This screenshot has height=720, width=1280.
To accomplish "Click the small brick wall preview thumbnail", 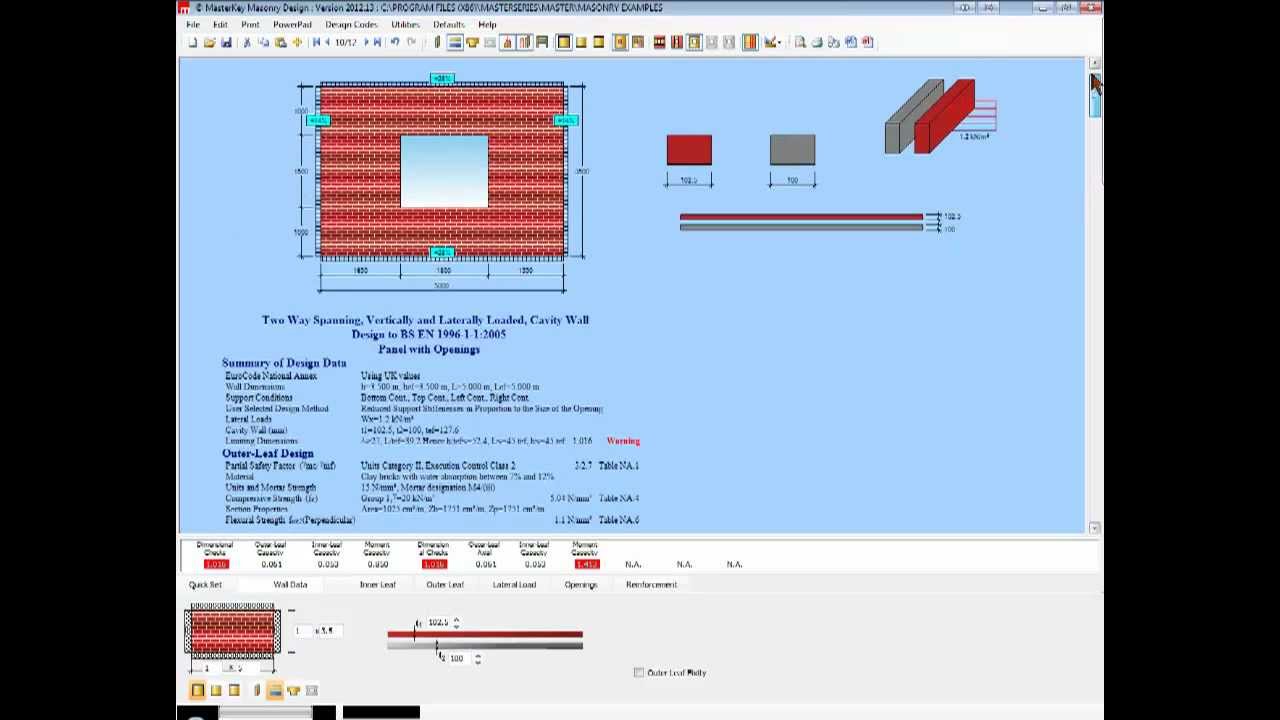I will click(232, 633).
